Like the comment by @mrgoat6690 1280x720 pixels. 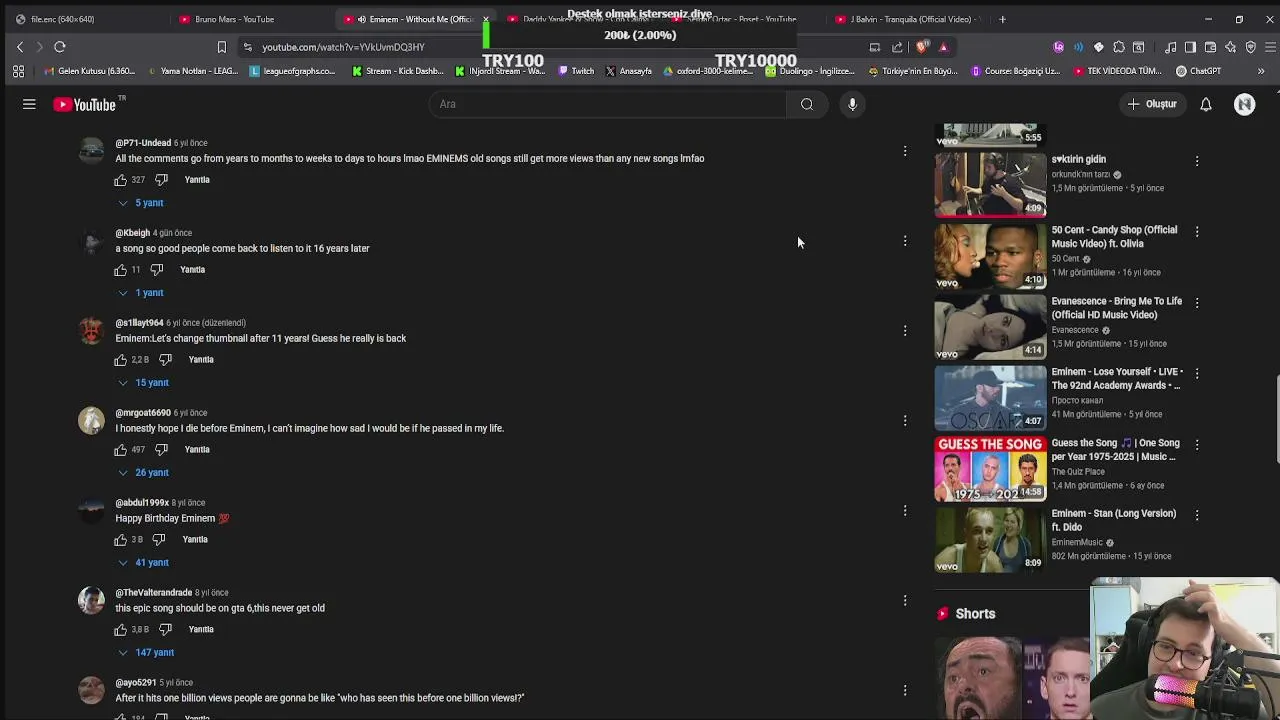(x=121, y=450)
